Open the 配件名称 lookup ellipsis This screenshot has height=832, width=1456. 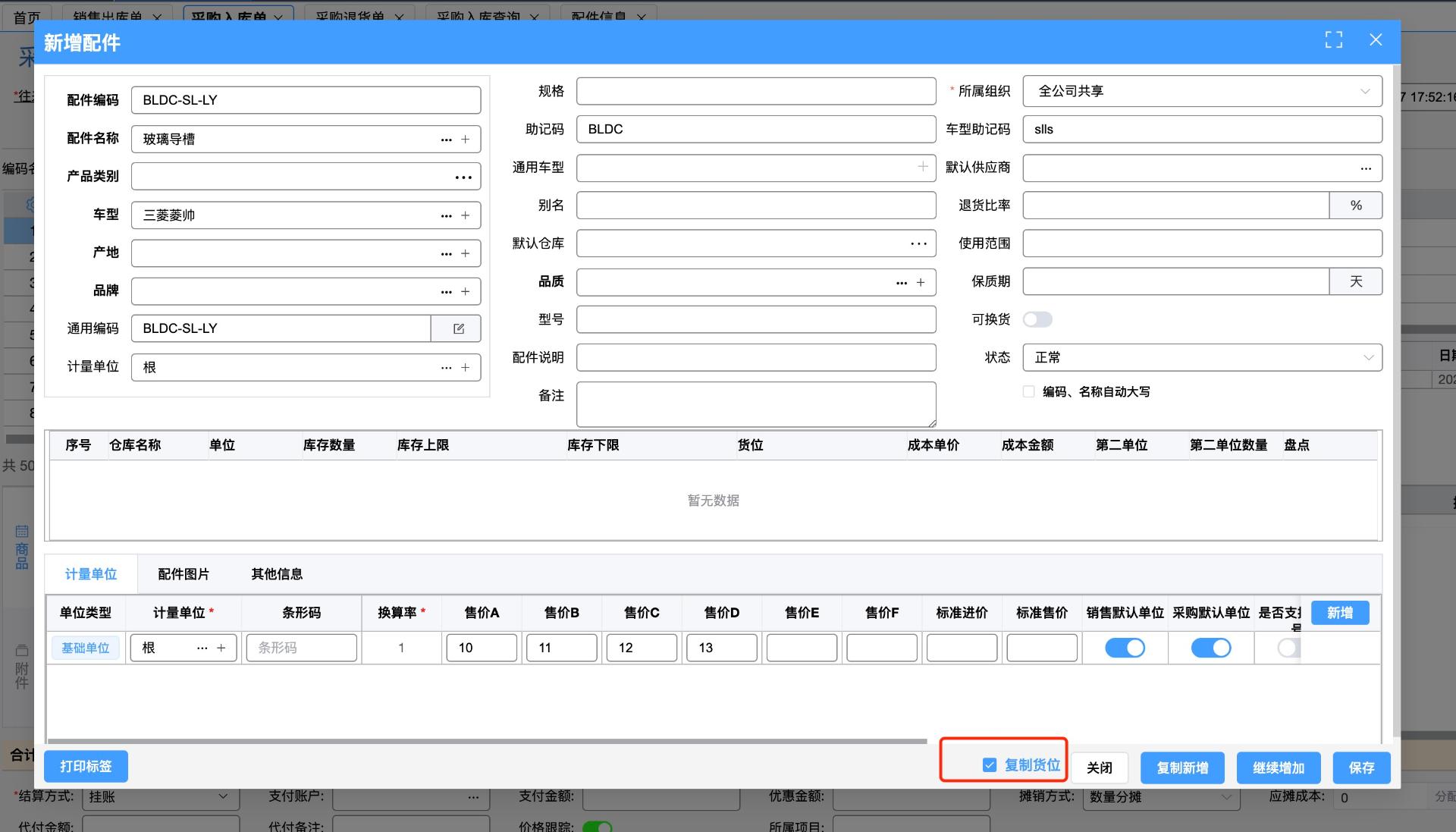(x=446, y=140)
